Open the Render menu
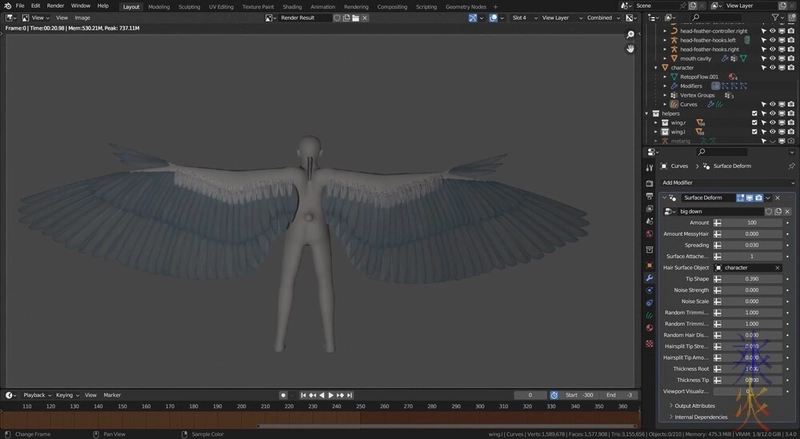The width and height of the screenshot is (800, 439). click(x=55, y=6)
